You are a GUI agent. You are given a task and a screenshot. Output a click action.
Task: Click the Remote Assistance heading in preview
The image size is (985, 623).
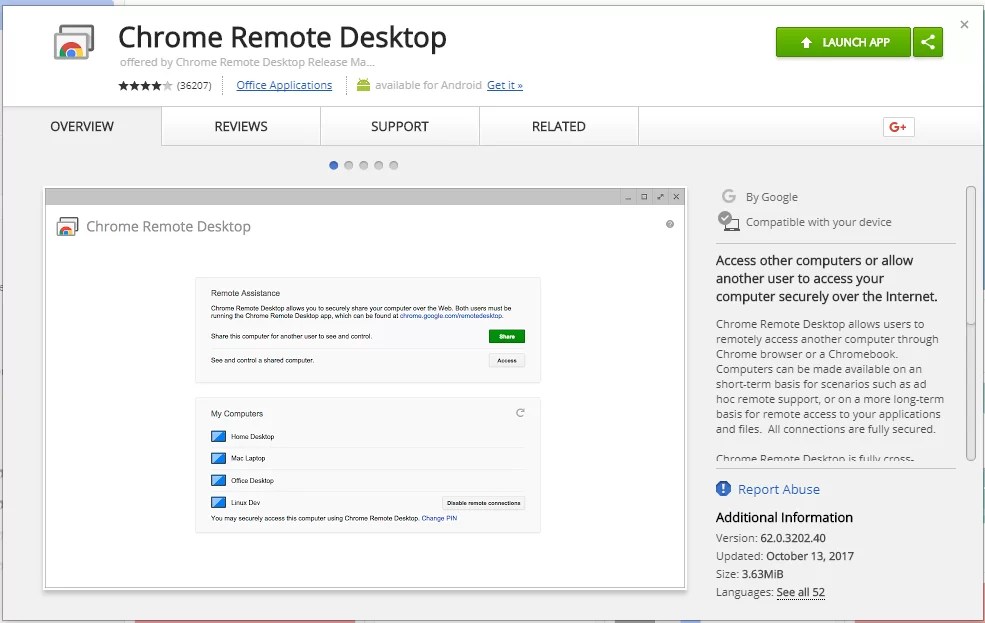[246, 293]
